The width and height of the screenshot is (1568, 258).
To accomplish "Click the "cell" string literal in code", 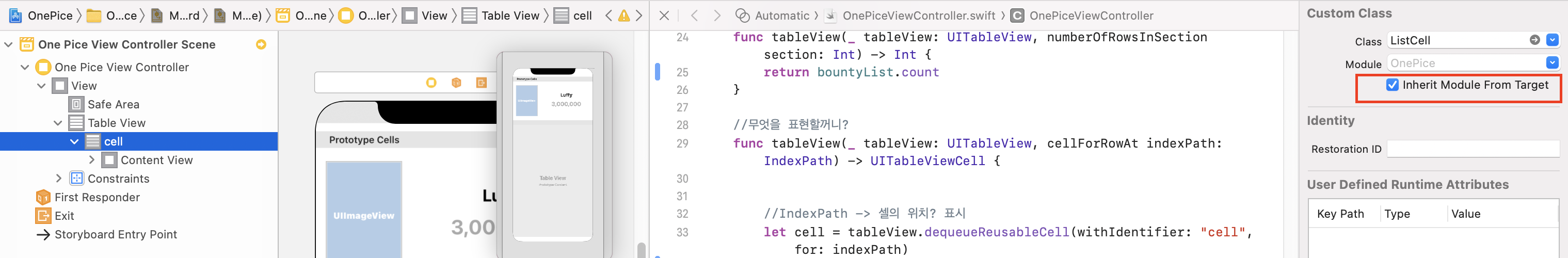I will (1222, 232).
